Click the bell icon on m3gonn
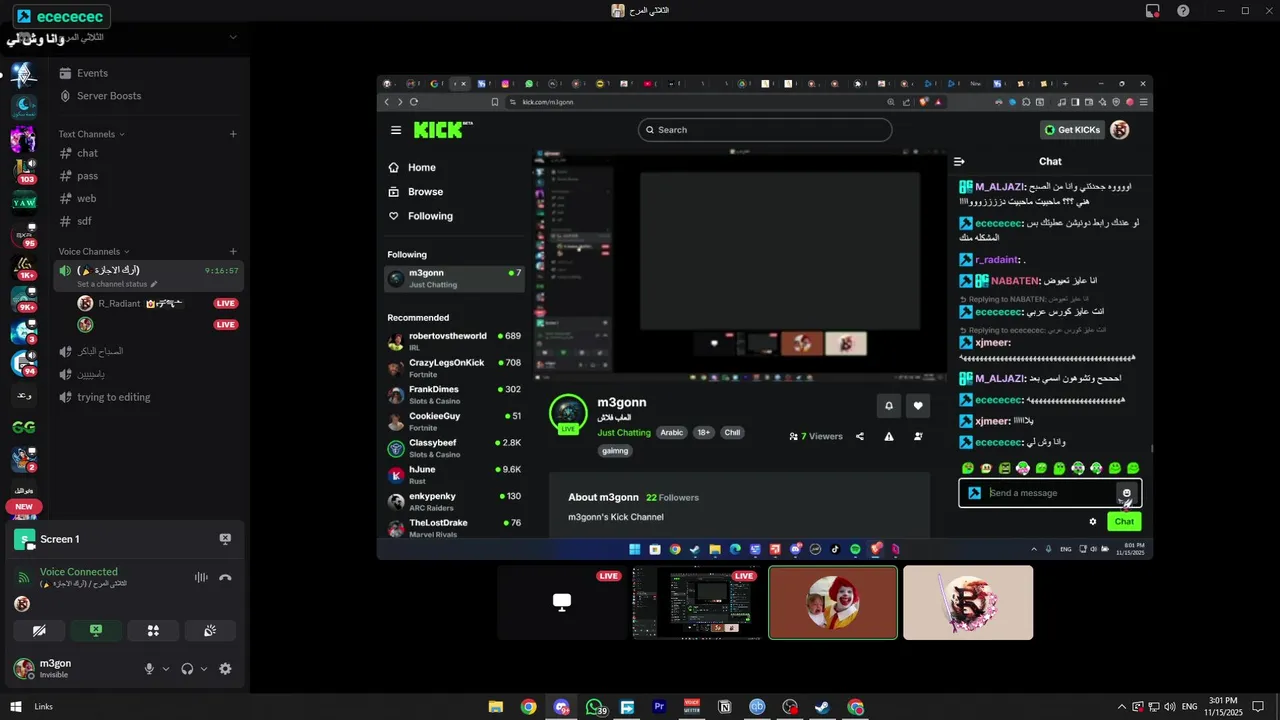Image resolution: width=1280 pixels, height=720 pixels. coord(888,406)
